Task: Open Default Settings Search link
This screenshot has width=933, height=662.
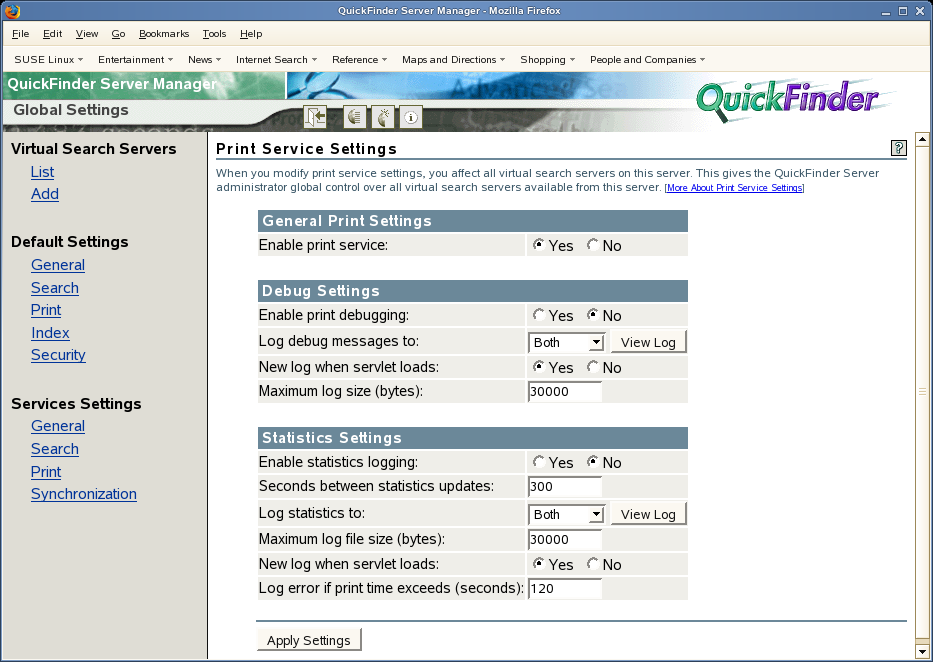Action: tap(55, 288)
